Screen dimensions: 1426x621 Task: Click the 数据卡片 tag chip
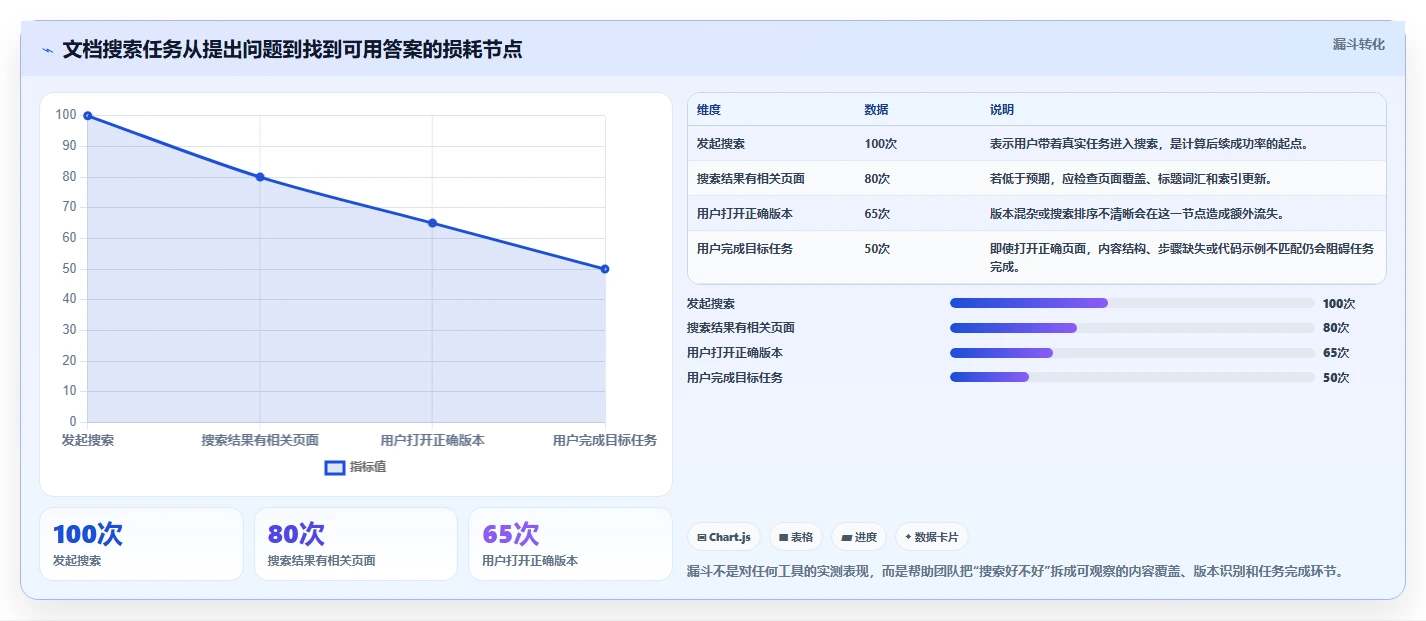coord(931,537)
